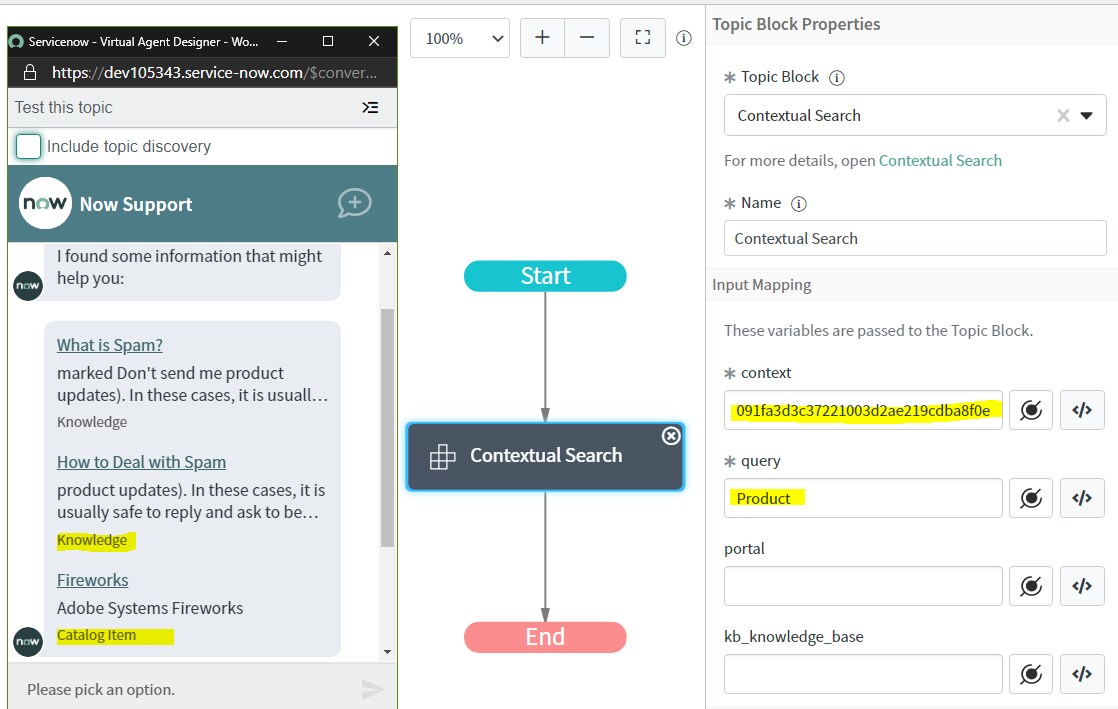Click the context input field
The image size is (1118, 709).
[863, 410]
